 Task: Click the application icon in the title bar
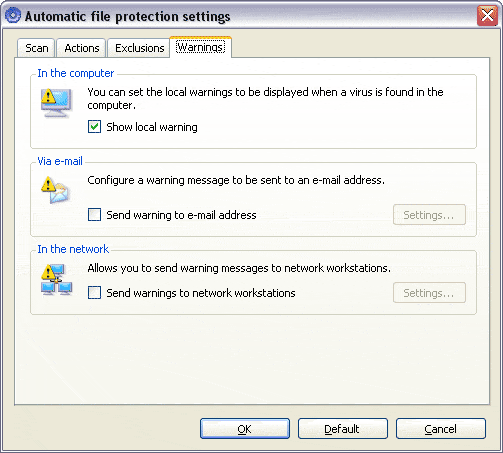tap(13, 15)
